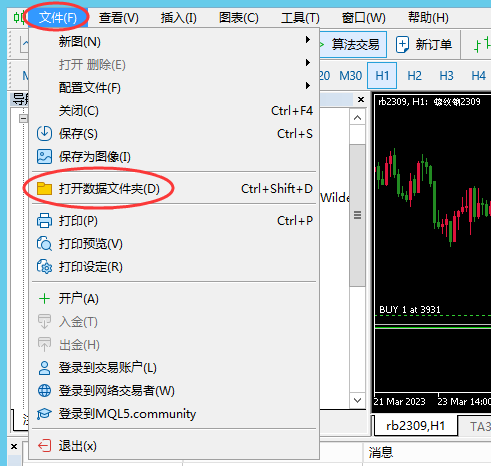Select 登录到网络交易者(W) menu text
The width and height of the screenshot is (491, 466).
tap(117, 391)
